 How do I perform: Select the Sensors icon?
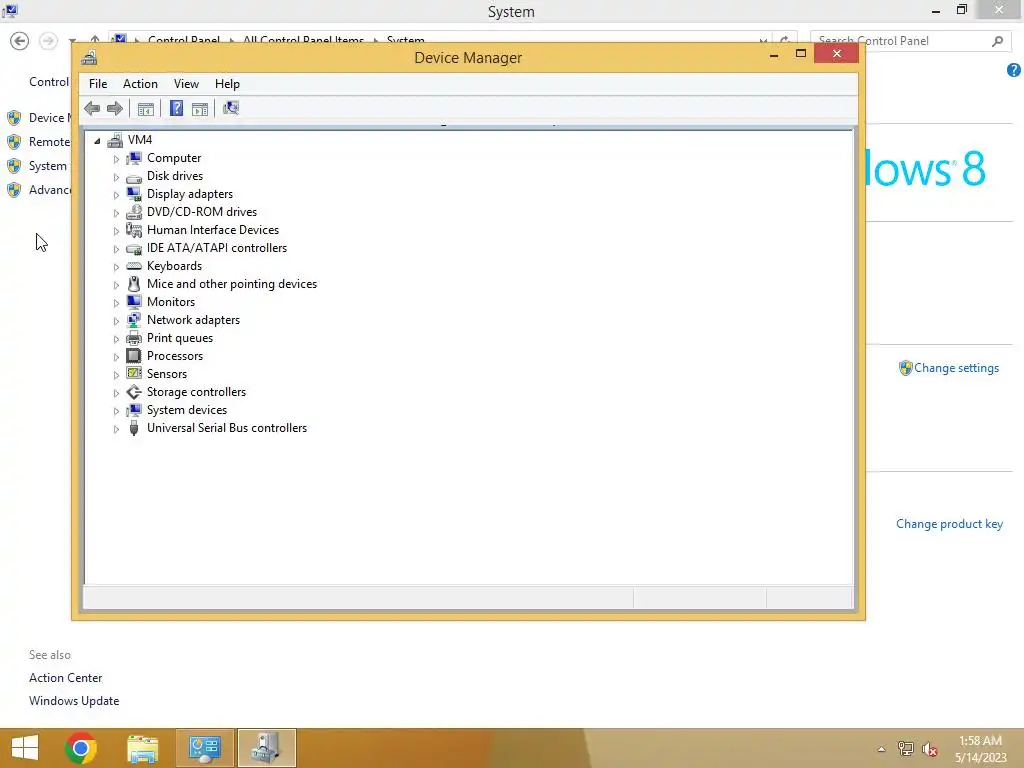tap(134, 374)
